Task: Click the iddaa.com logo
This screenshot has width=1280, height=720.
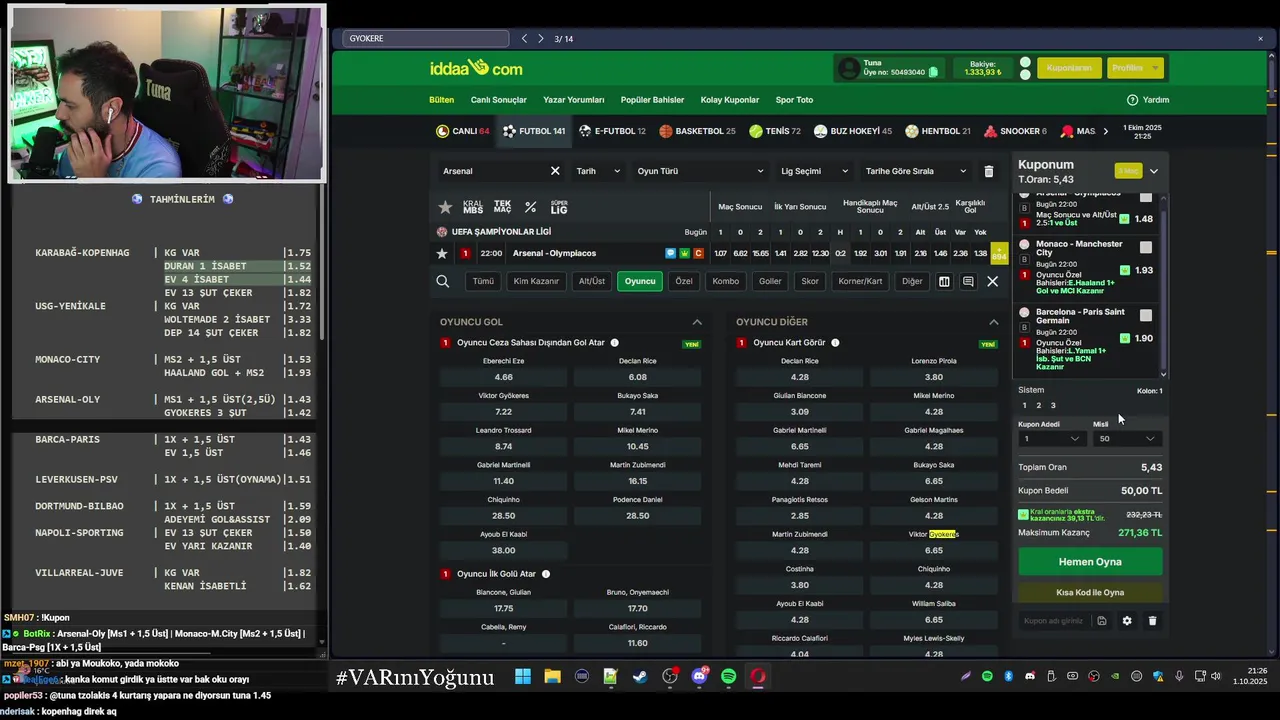Action: (476, 68)
